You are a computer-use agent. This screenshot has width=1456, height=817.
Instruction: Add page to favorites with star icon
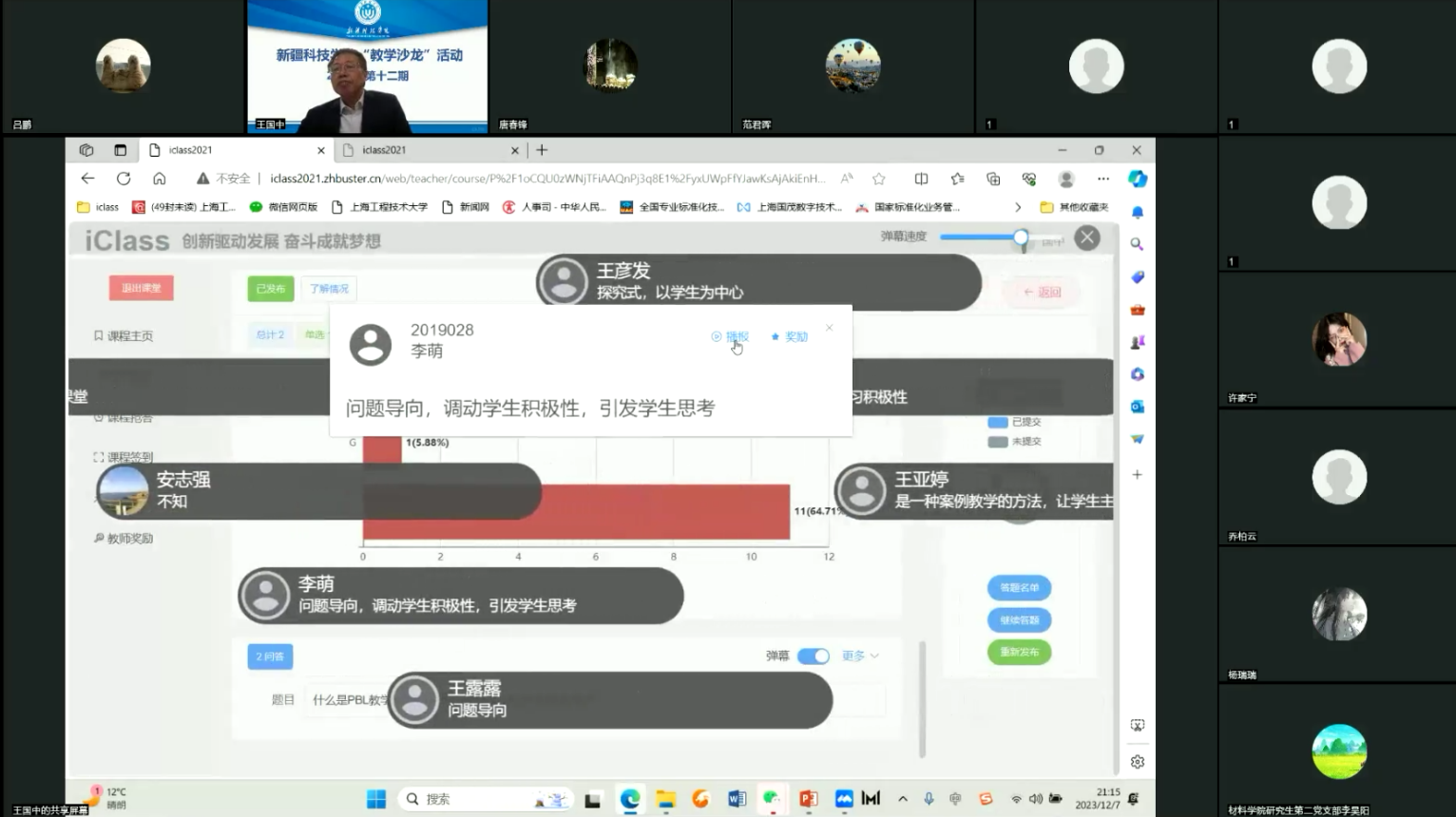pos(879,179)
